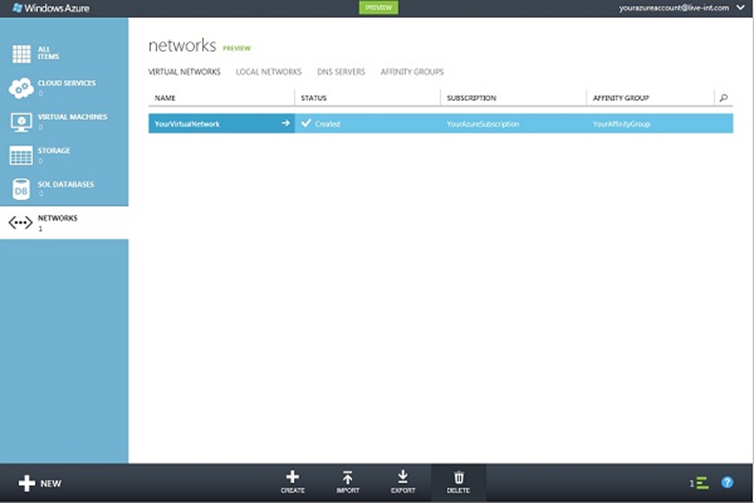Delete selected network with trash icon
The width and height of the screenshot is (754, 503).
click(459, 477)
